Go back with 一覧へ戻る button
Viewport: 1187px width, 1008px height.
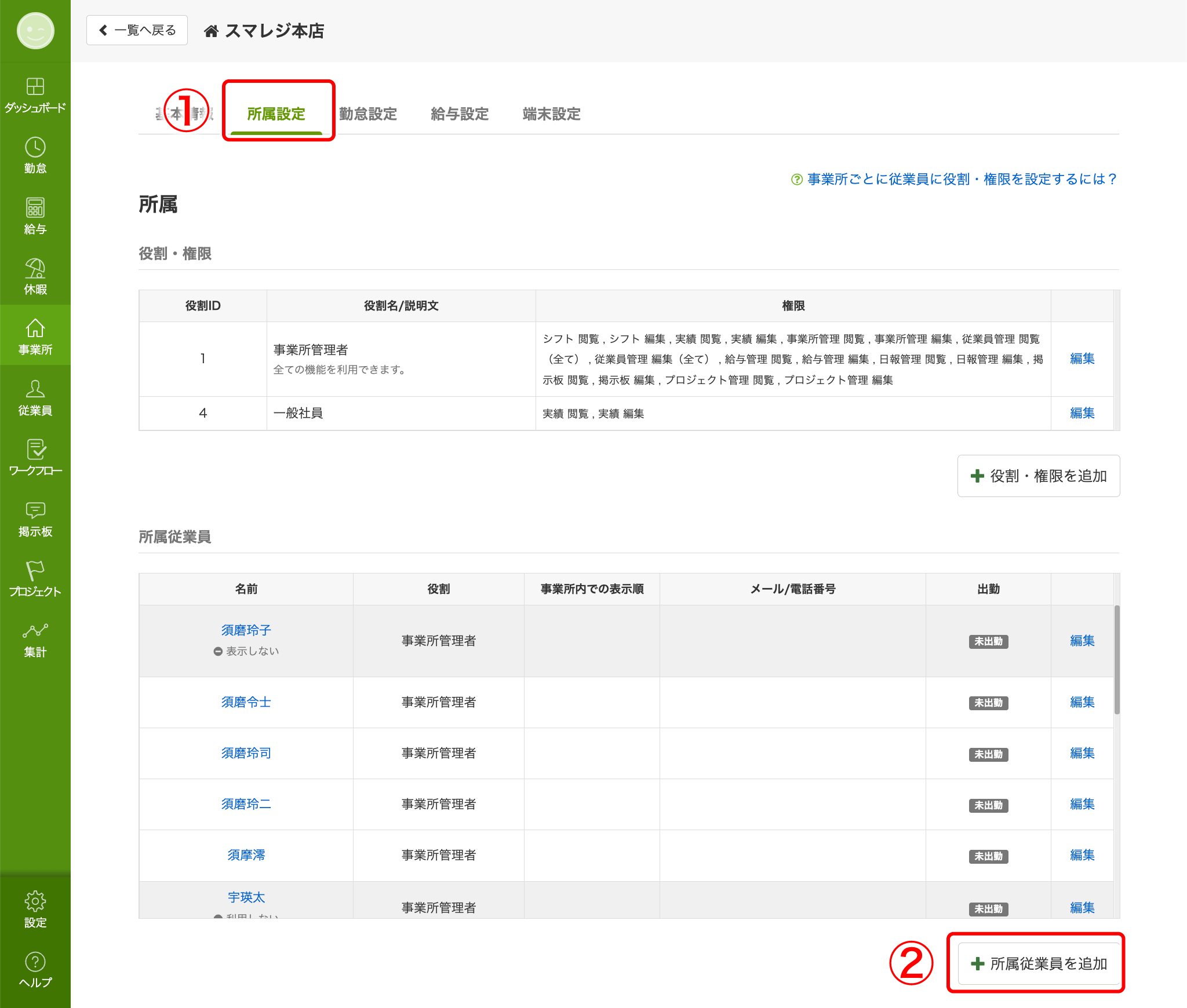click(x=137, y=30)
